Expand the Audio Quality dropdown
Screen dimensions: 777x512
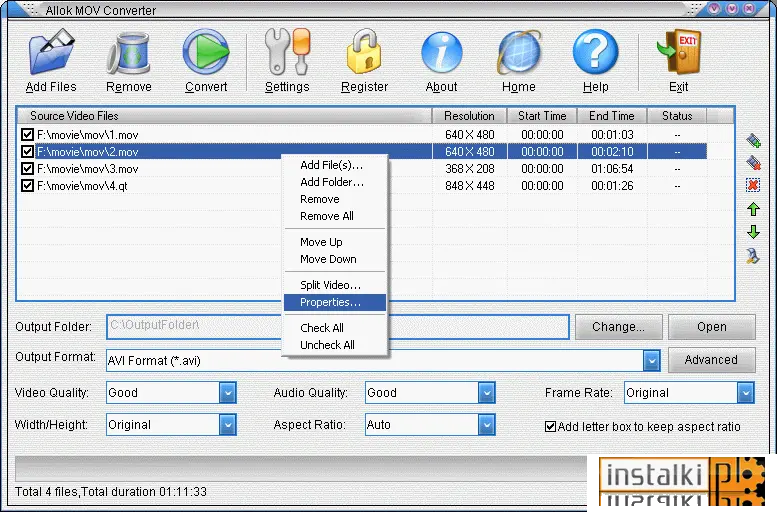click(487, 393)
